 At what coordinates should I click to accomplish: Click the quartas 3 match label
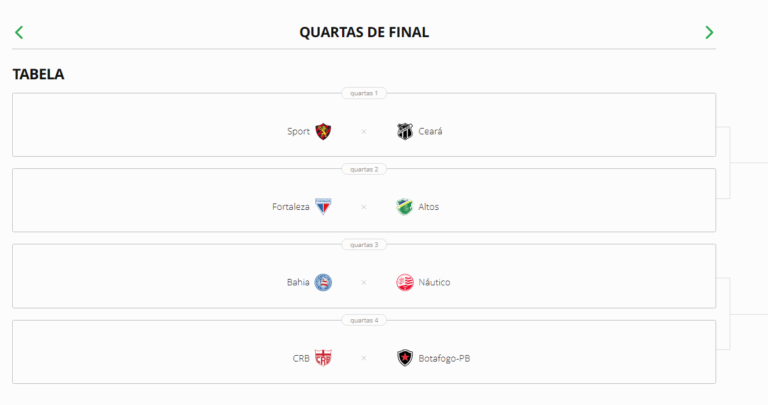pyautogui.click(x=363, y=244)
